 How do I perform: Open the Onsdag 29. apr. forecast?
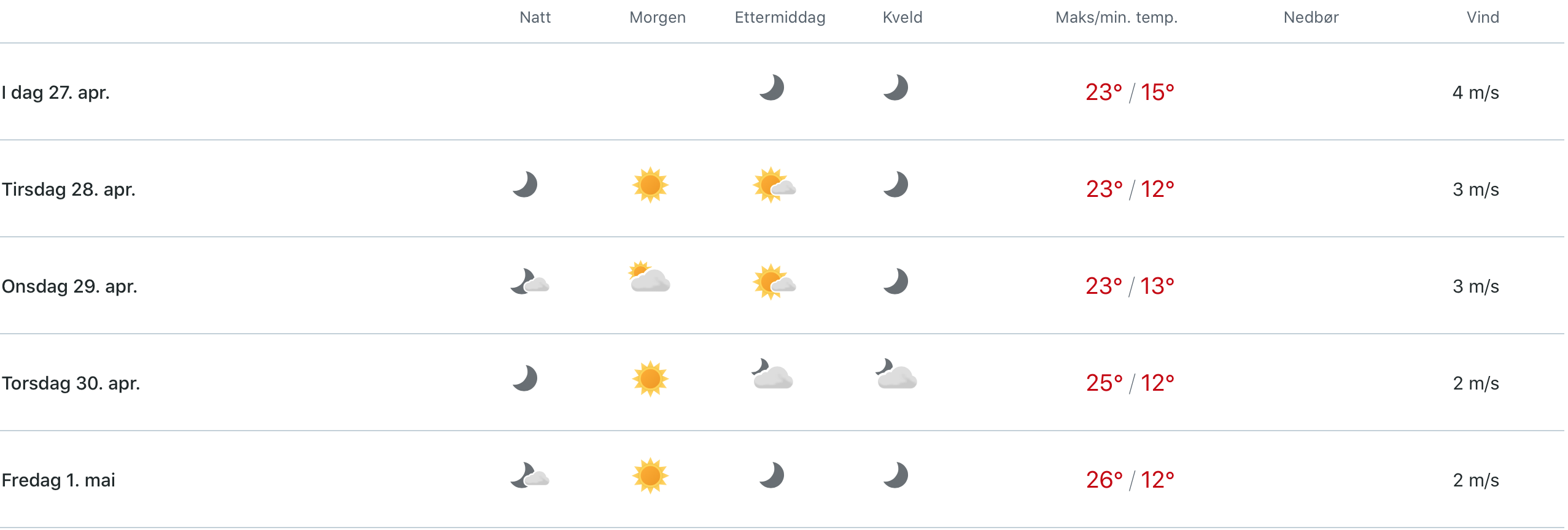[x=782, y=286]
